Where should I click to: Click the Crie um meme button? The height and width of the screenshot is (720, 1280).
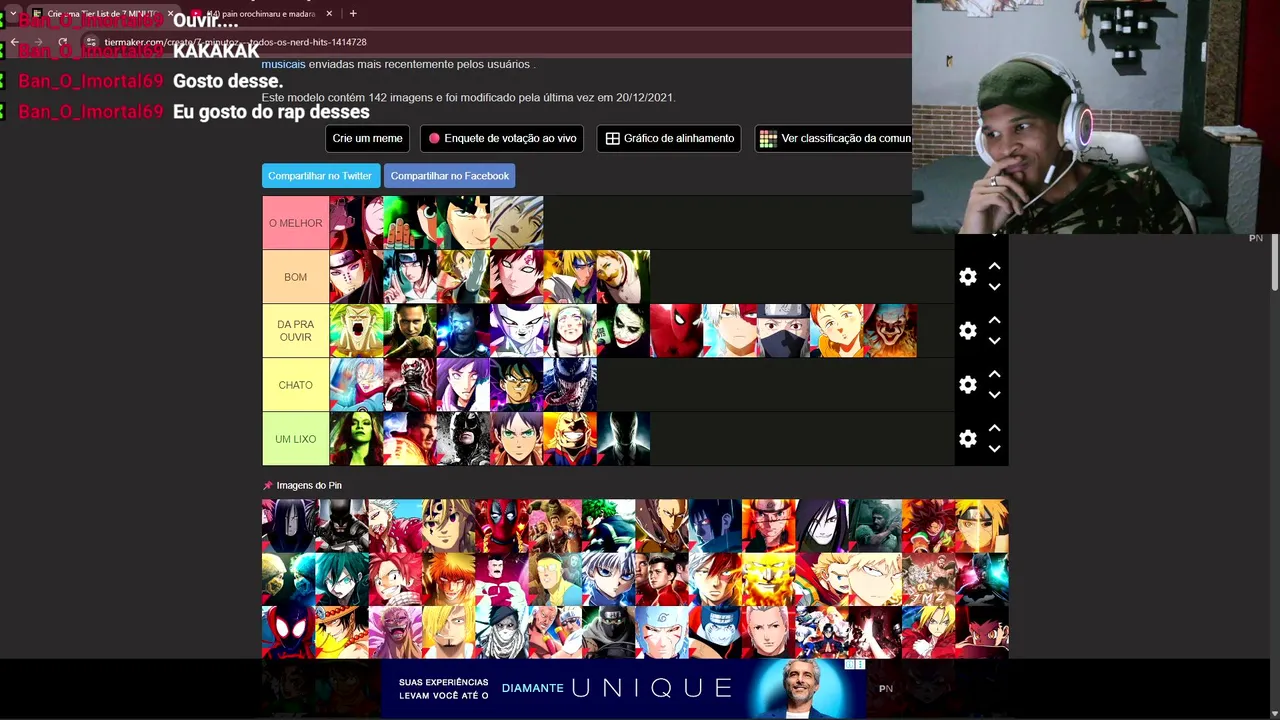tap(367, 138)
